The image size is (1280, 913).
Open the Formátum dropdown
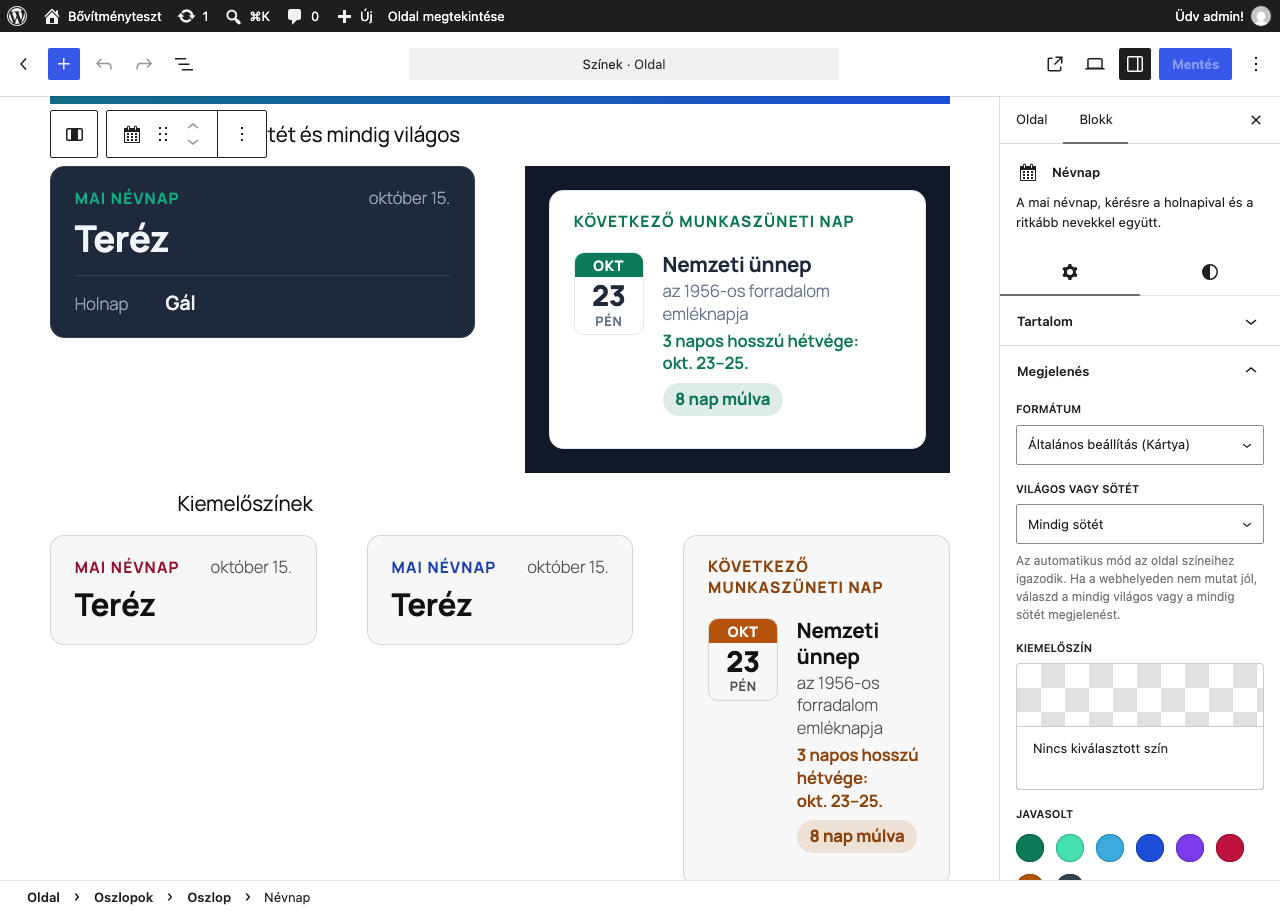[x=1140, y=445]
